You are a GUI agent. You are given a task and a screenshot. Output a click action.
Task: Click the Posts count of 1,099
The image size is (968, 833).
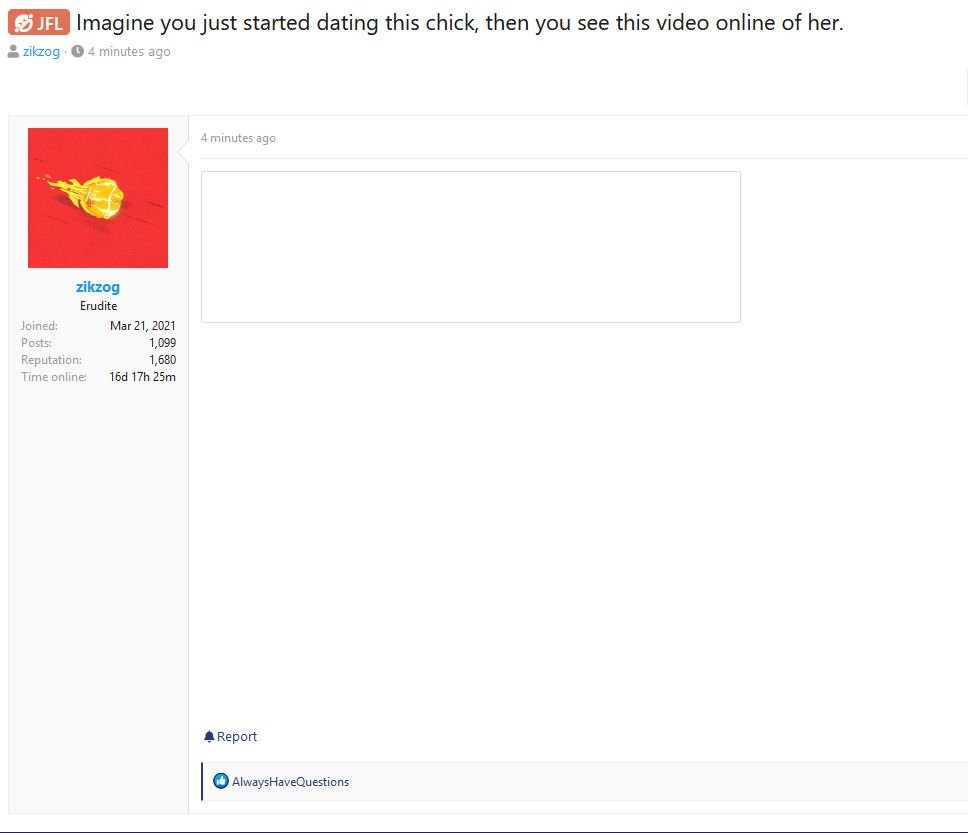pyautogui.click(x=163, y=342)
